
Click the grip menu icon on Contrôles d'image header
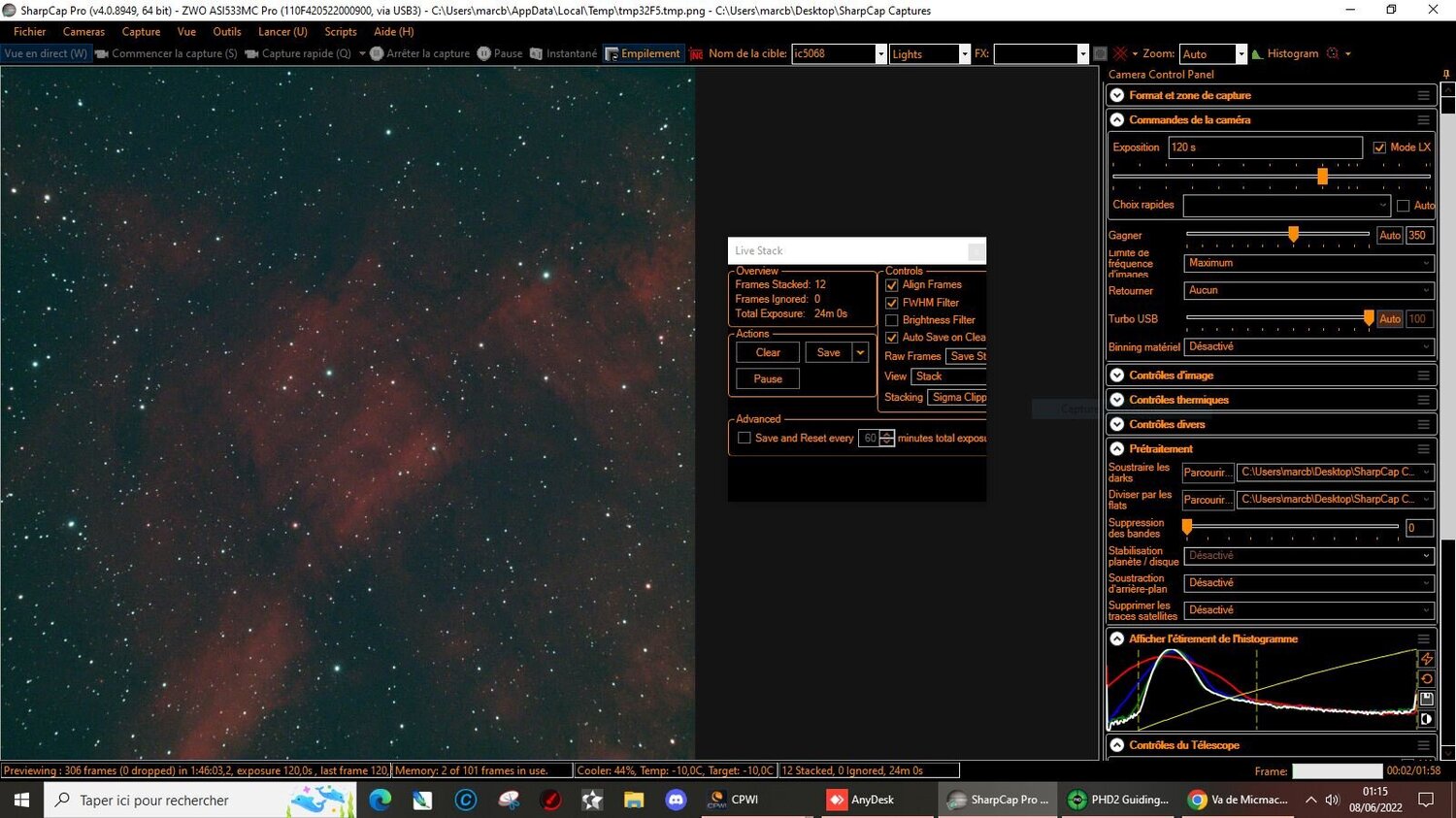(x=1424, y=376)
